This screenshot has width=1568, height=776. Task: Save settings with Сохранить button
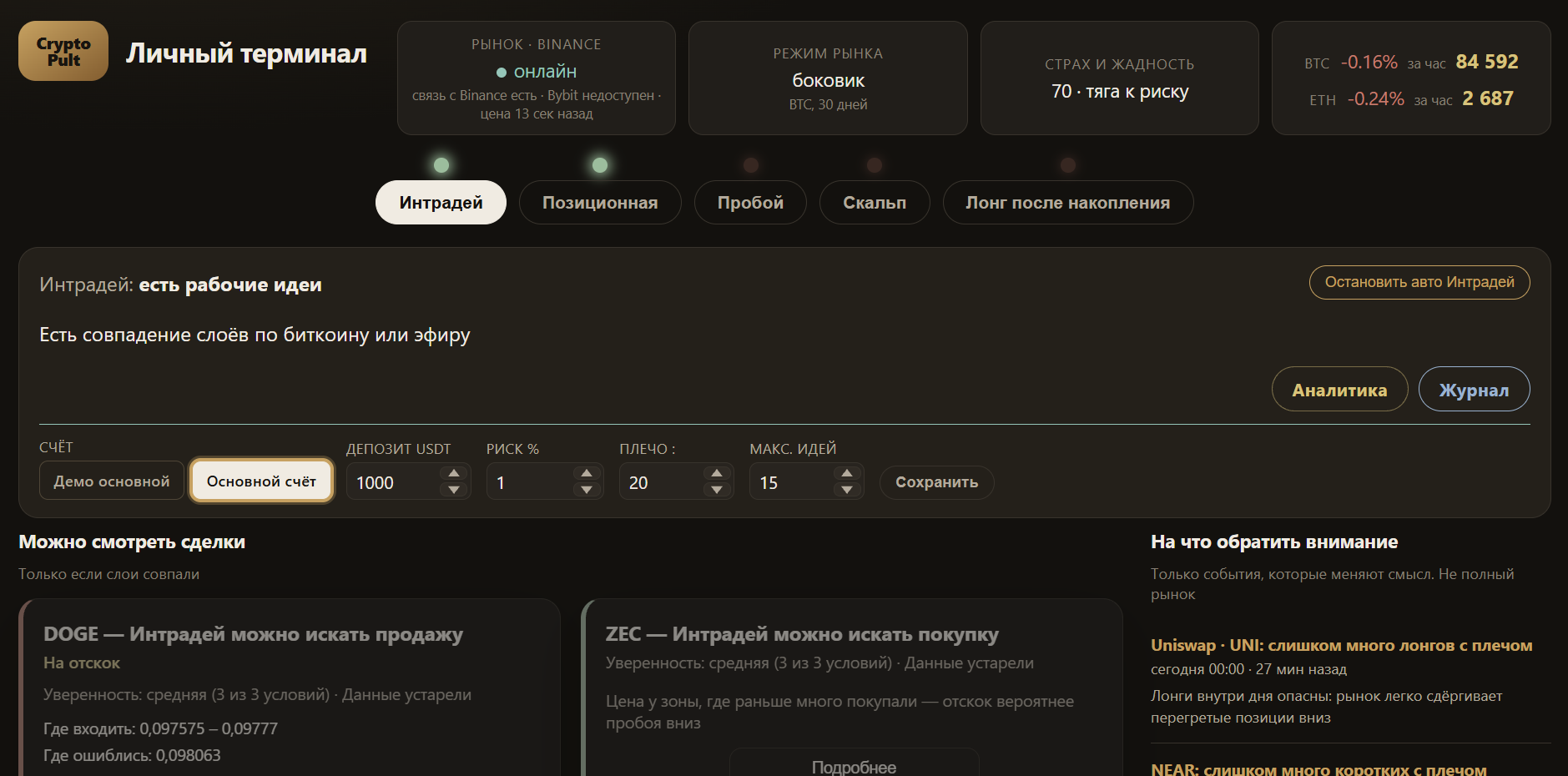pos(936,482)
